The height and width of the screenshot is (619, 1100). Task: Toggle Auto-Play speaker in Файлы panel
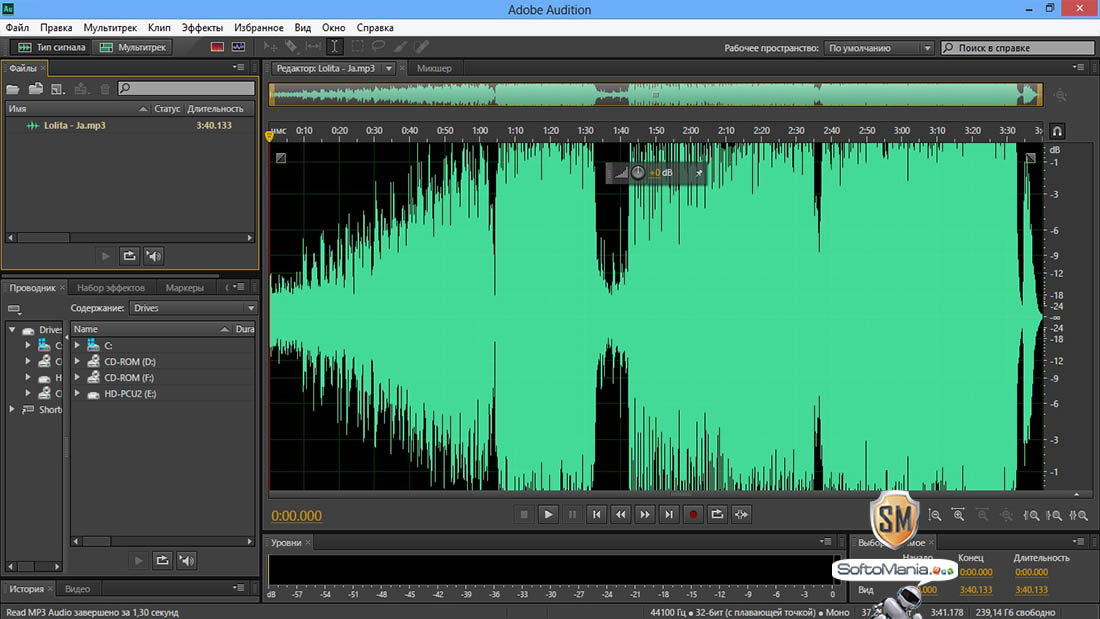(154, 256)
